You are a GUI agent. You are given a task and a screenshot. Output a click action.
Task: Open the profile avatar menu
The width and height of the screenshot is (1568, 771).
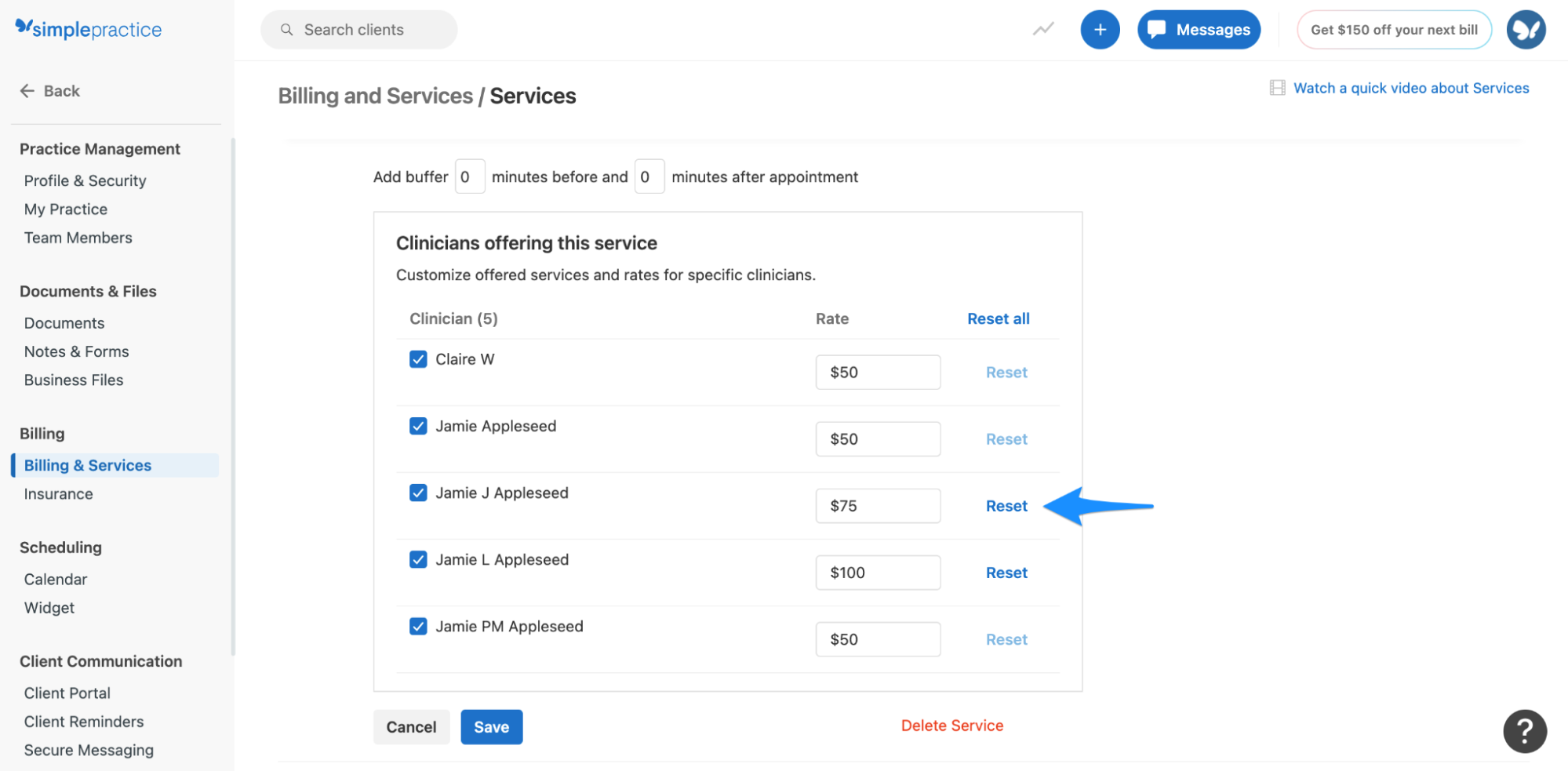tap(1526, 29)
